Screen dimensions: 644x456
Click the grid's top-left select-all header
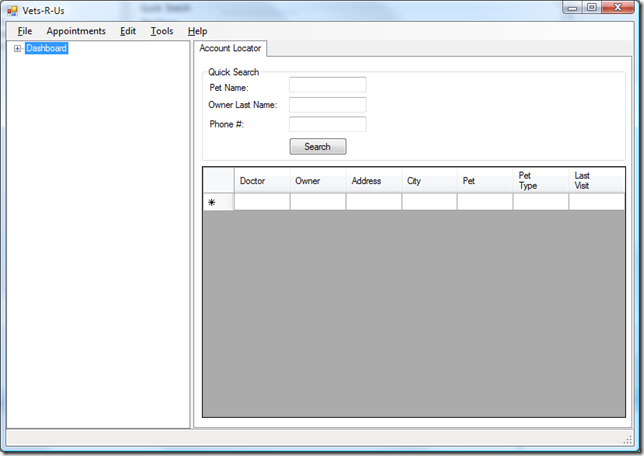click(218, 180)
